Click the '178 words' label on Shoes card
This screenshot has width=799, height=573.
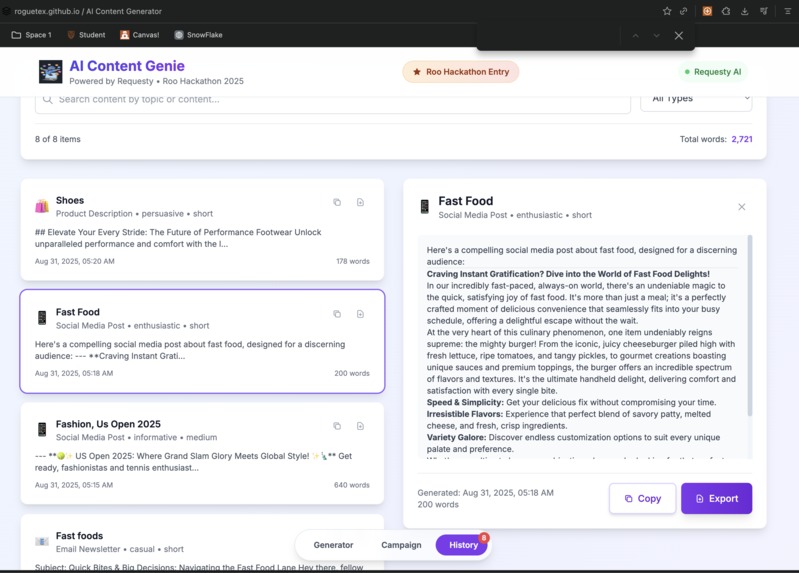(x=353, y=261)
